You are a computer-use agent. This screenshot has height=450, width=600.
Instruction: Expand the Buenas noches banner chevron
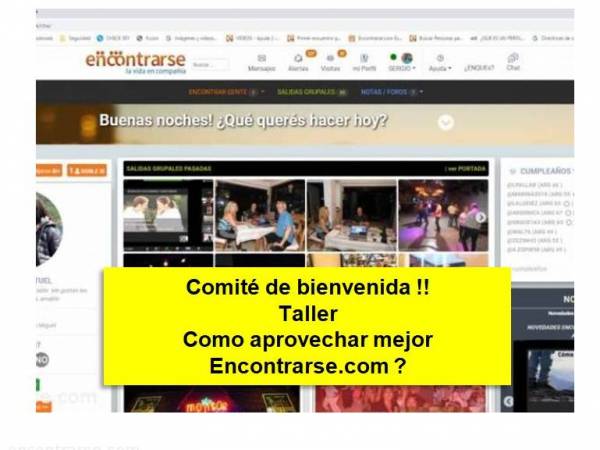[x=446, y=122]
